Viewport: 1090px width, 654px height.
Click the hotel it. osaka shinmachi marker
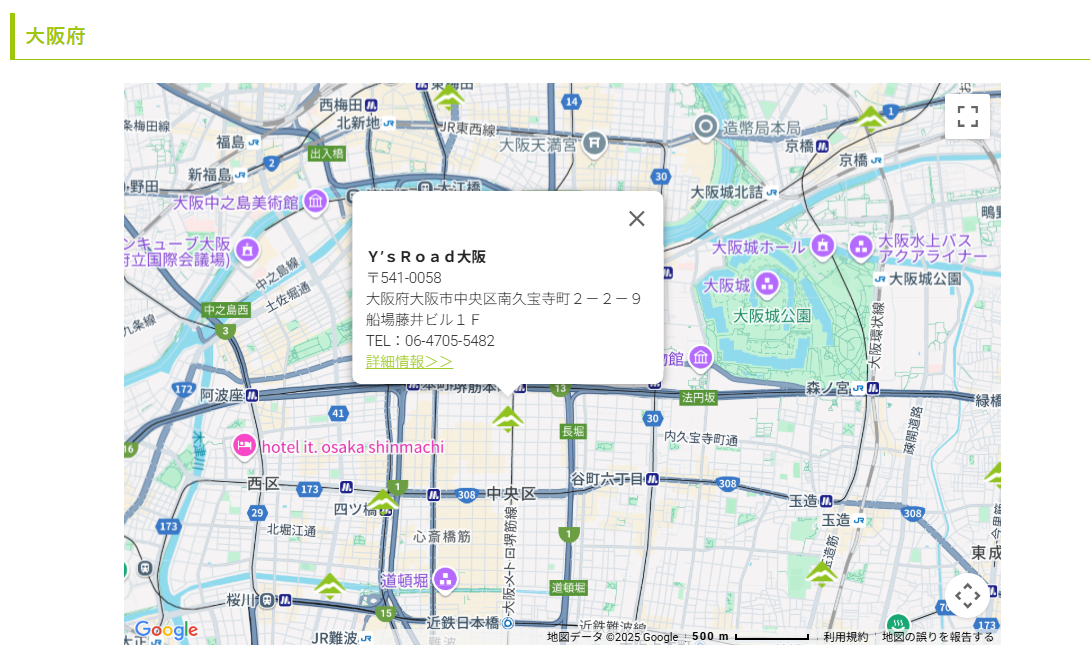pos(244,446)
